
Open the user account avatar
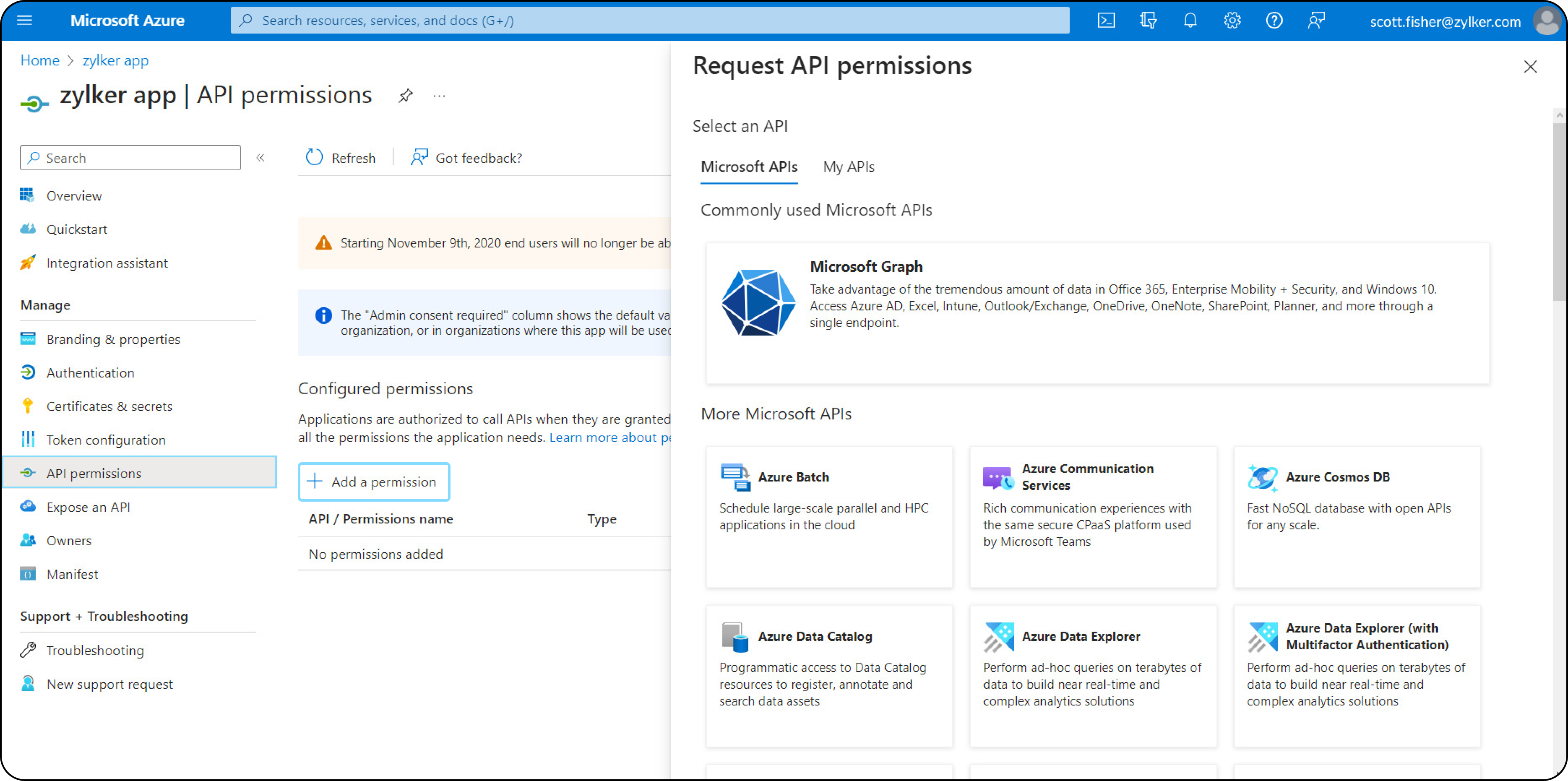coord(1546,21)
